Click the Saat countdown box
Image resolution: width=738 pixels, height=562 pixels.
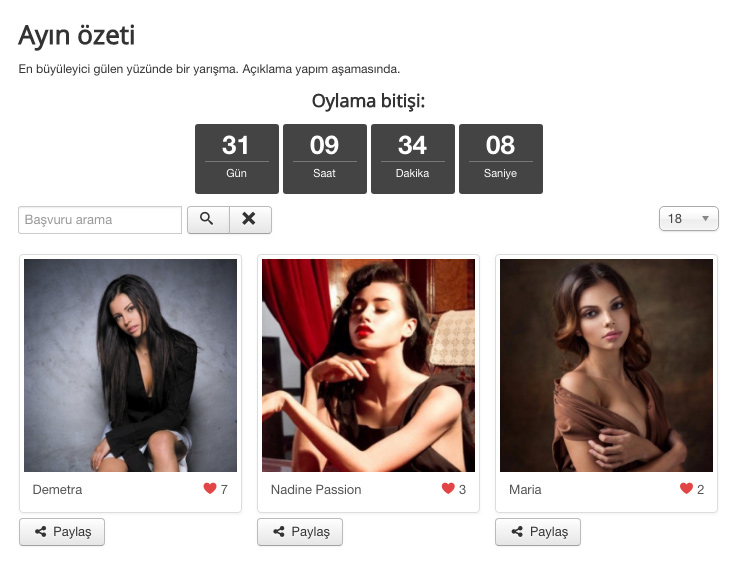click(x=324, y=158)
